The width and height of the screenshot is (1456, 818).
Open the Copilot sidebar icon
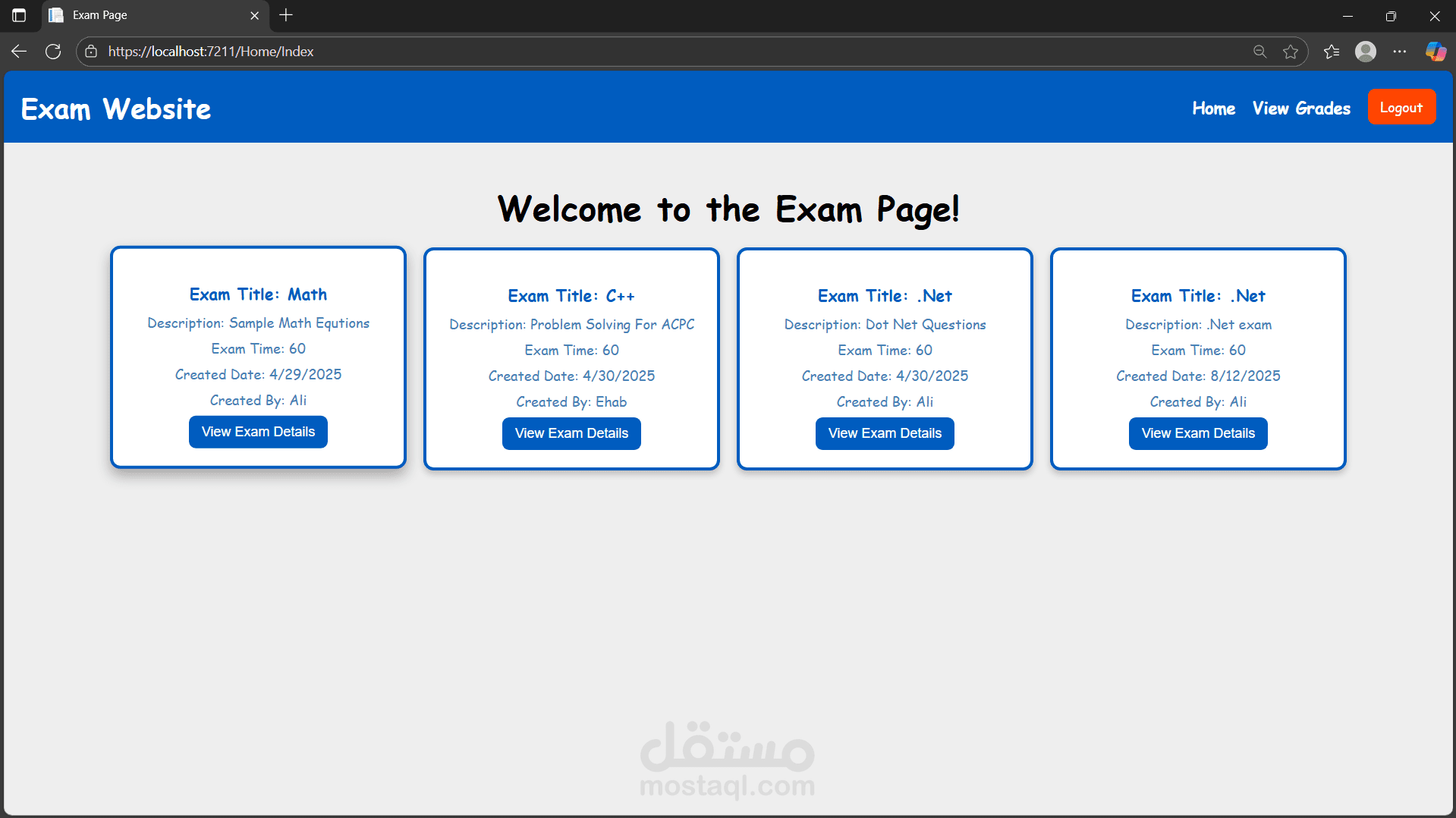tap(1436, 51)
